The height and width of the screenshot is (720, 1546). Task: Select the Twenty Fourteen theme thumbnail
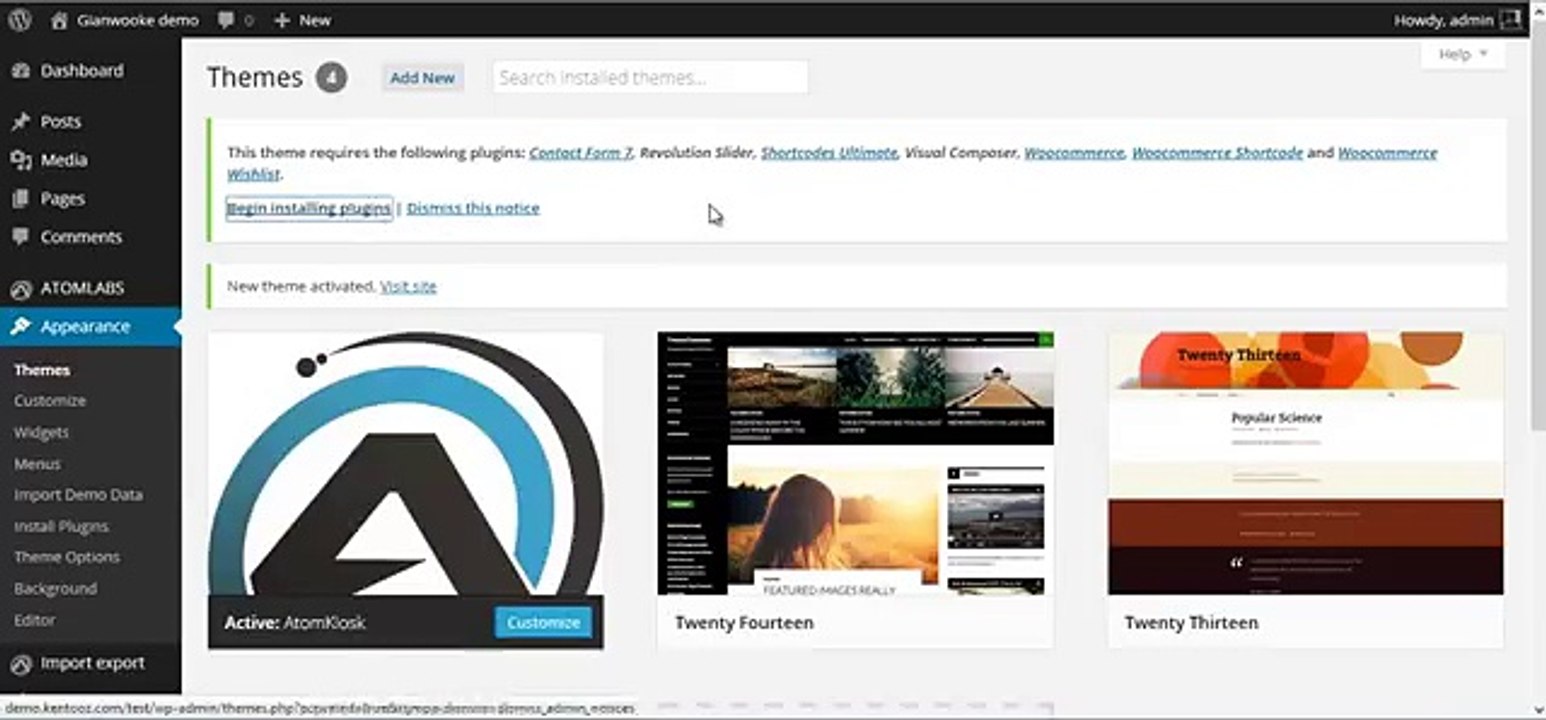(856, 464)
